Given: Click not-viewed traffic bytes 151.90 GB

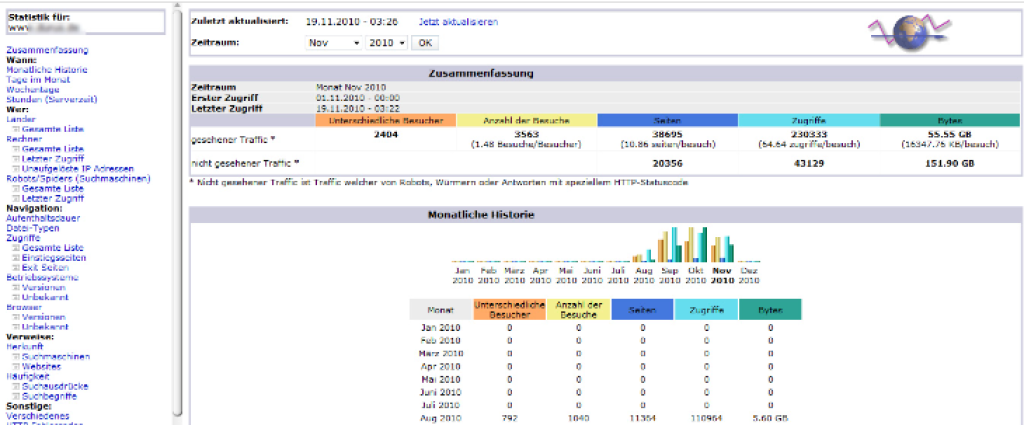Looking at the screenshot, I should pyautogui.click(x=950, y=164).
